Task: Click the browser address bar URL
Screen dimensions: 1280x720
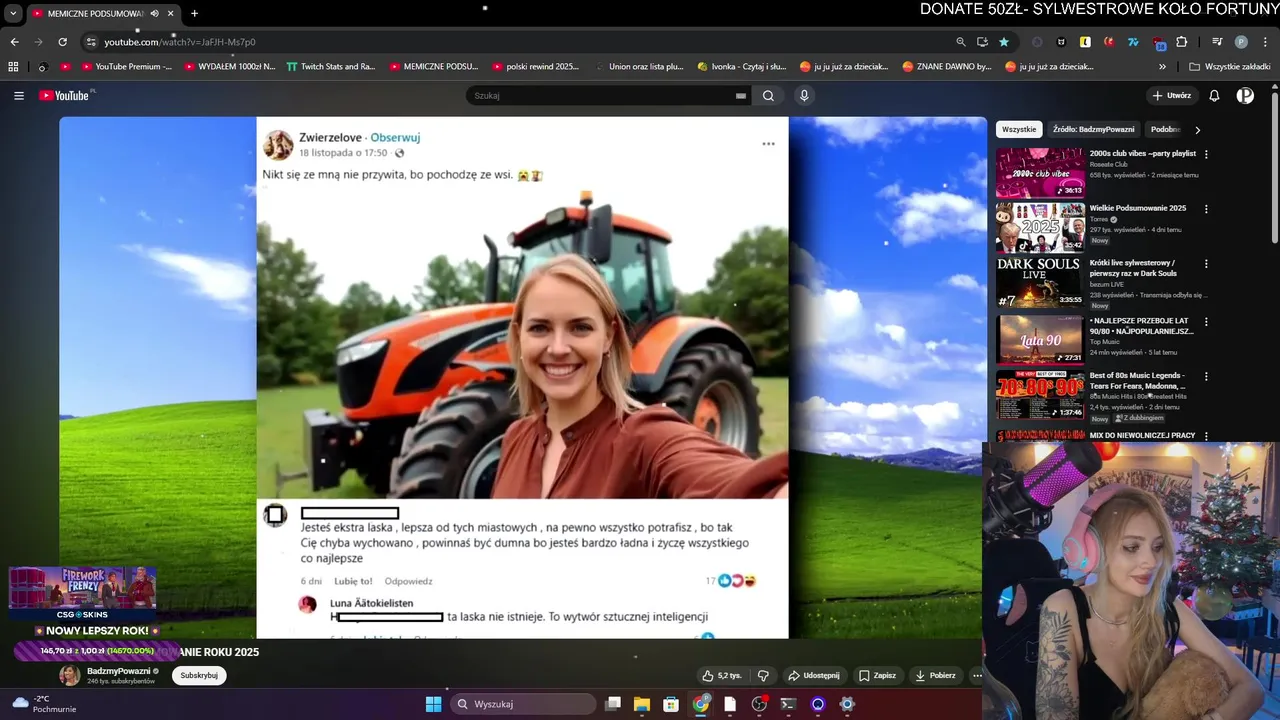Action: point(180,42)
